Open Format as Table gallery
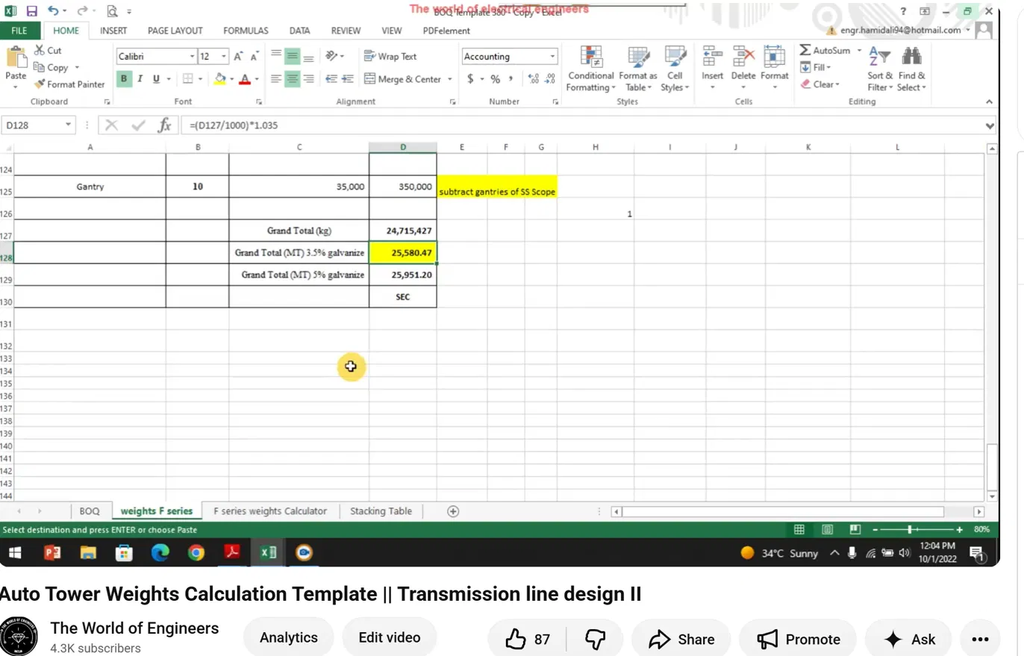This screenshot has width=1024, height=656. (x=638, y=69)
